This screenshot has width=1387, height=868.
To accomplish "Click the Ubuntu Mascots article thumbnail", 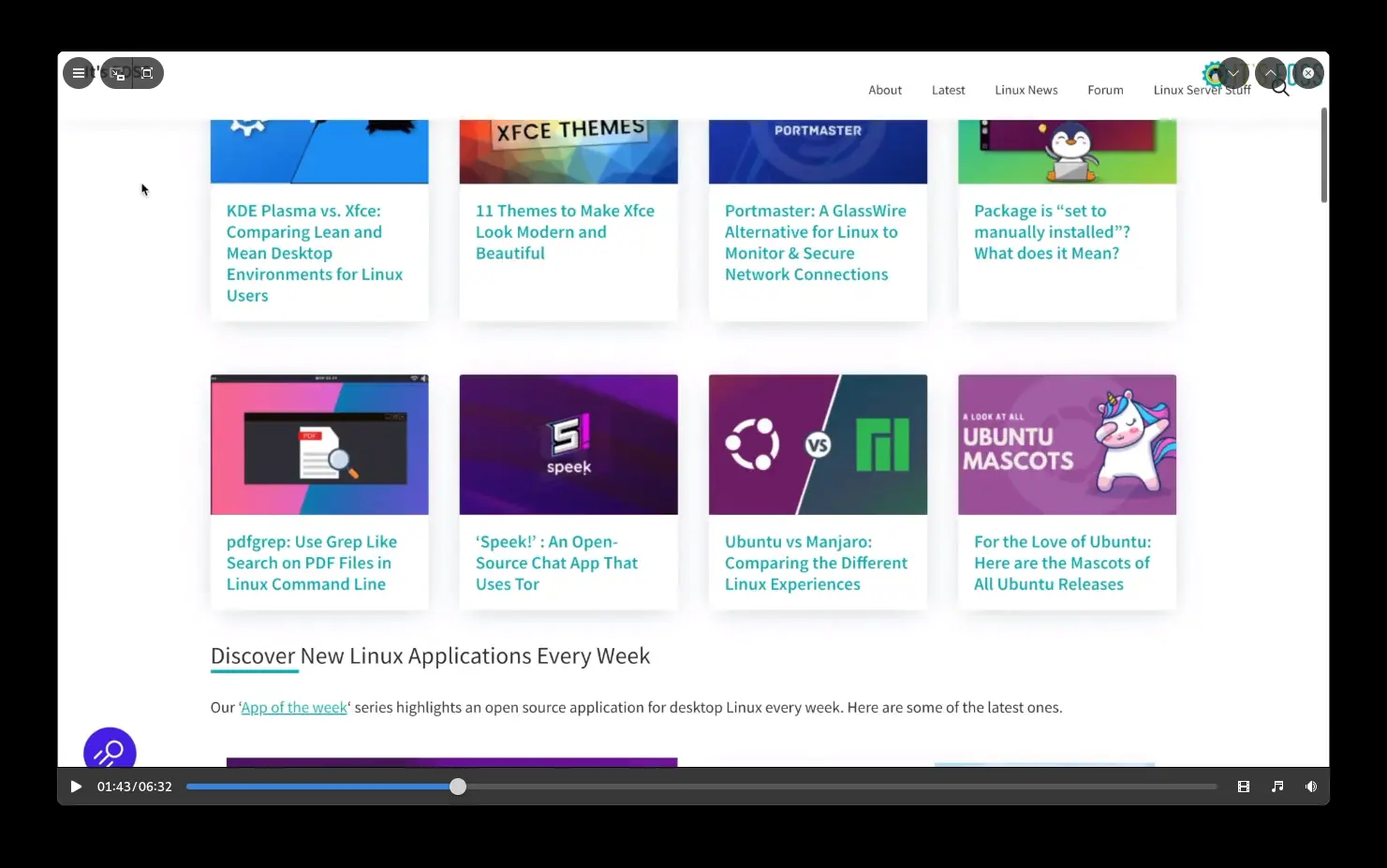I will tap(1067, 445).
